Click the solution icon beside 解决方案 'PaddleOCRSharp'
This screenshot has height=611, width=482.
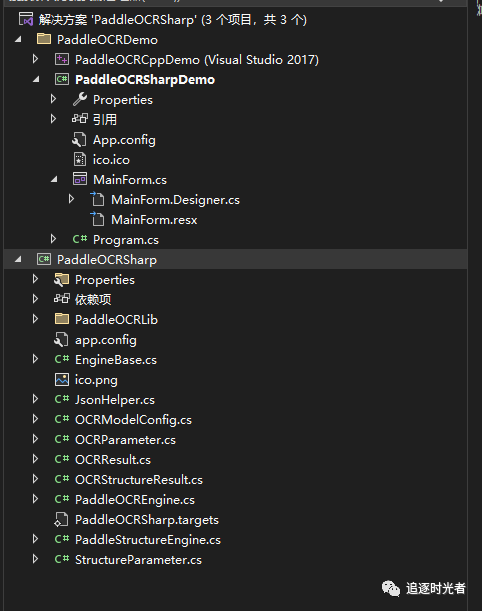pos(26,19)
